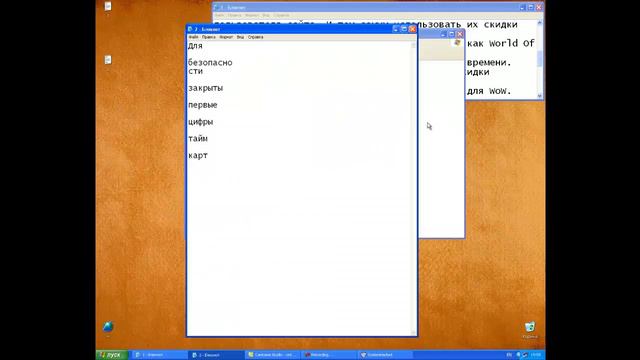
Task: Maximize the front Notepad window
Action: point(404,29)
